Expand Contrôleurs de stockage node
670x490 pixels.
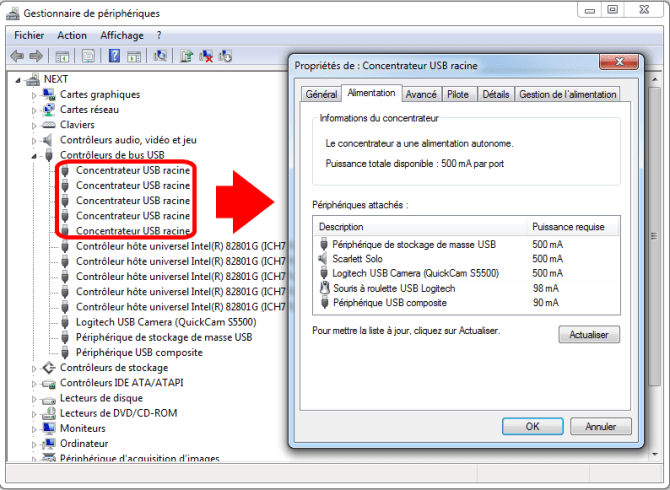34,368
